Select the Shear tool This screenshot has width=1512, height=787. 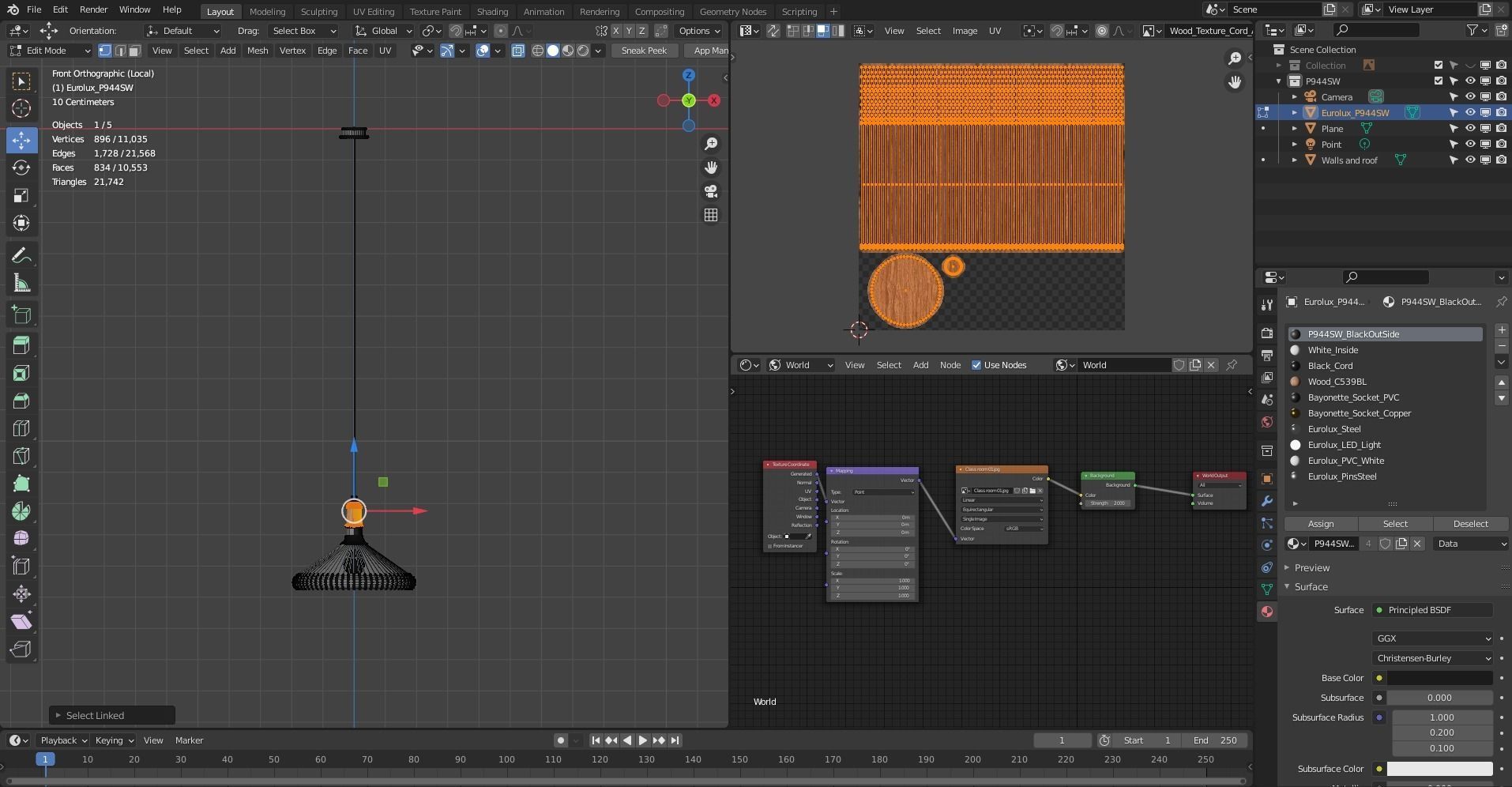click(x=21, y=621)
